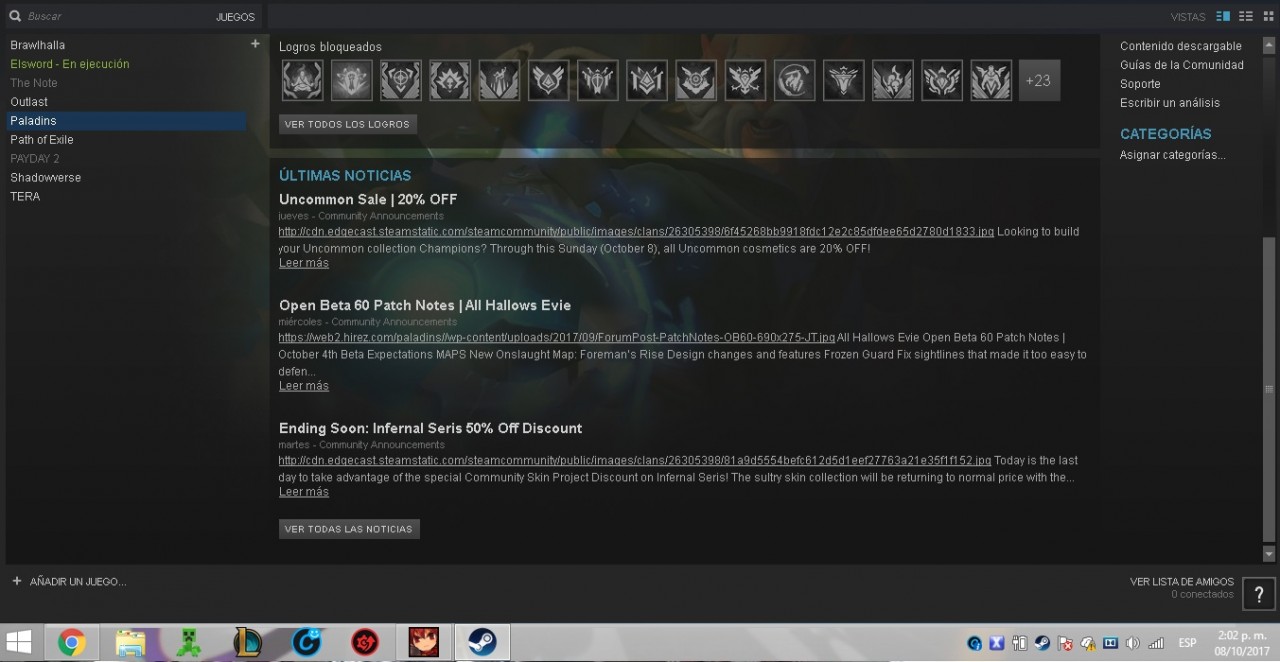The image size is (1280, 662).
Task: Open Contenido descargable link
Action: tap(1181, 46)
